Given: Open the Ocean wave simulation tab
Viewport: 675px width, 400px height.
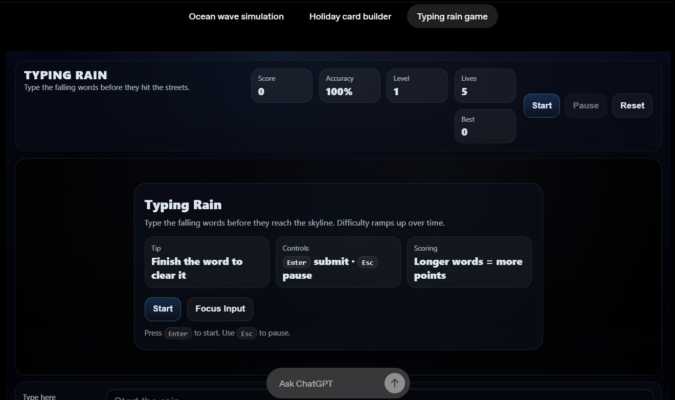Looking at the screenshot, I should (x=236, y=16).
